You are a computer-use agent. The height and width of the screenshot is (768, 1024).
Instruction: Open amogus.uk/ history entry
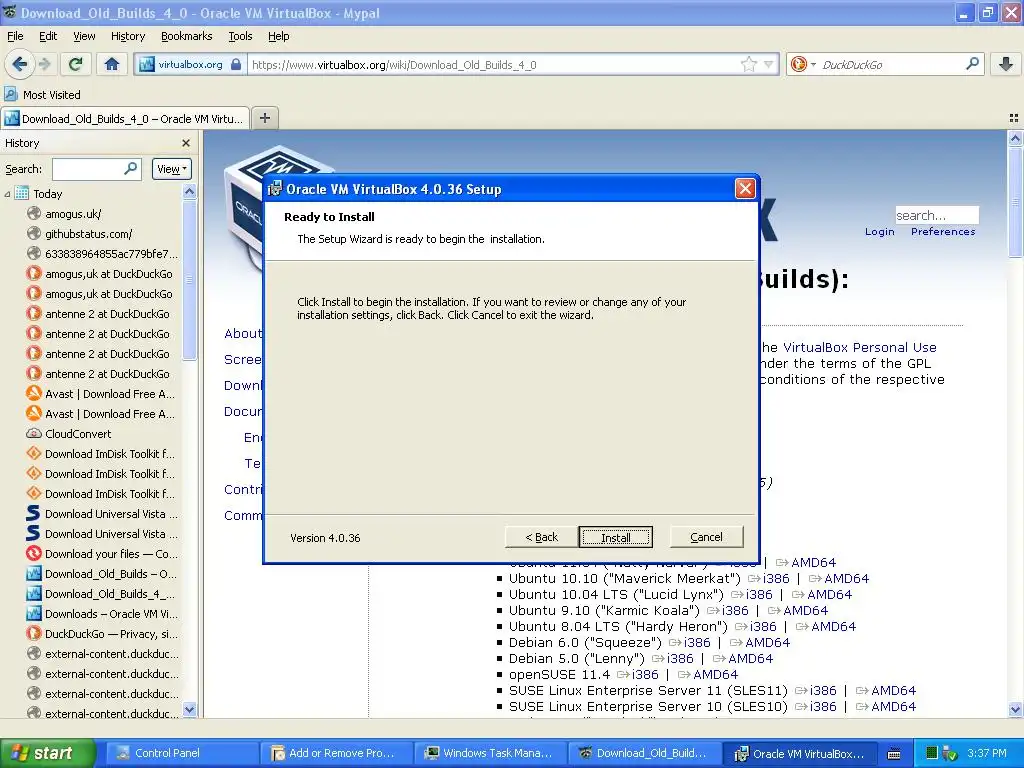coord(73,214)
